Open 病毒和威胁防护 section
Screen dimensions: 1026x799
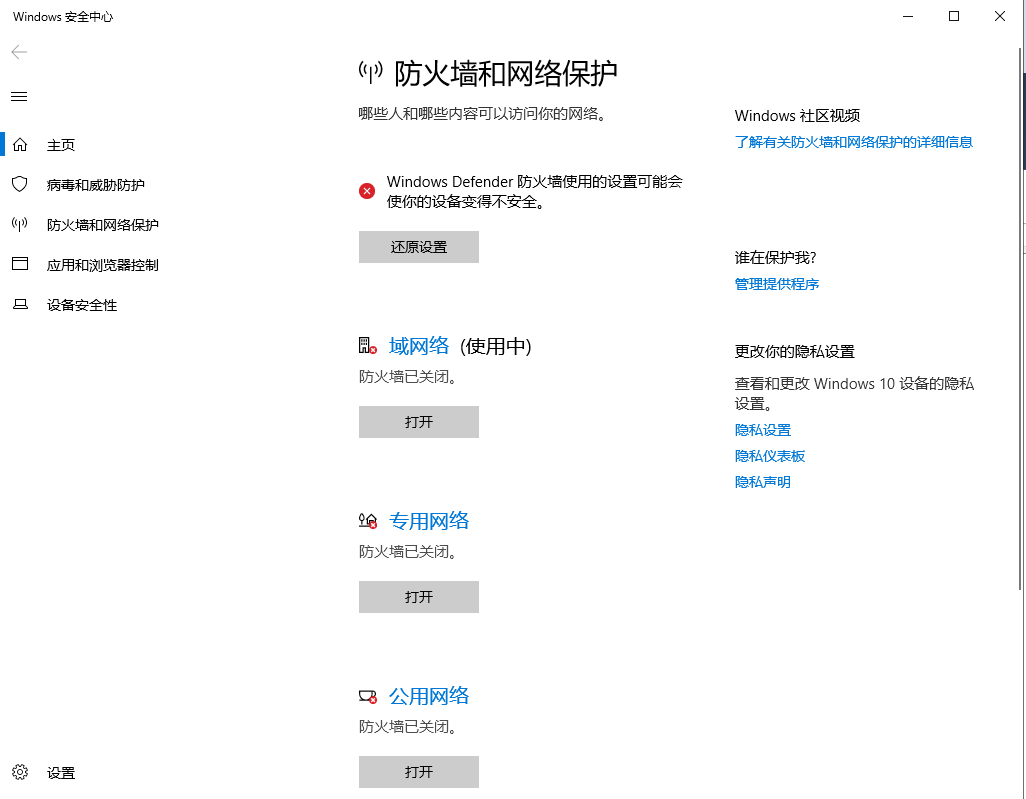[x=96, y=185]
